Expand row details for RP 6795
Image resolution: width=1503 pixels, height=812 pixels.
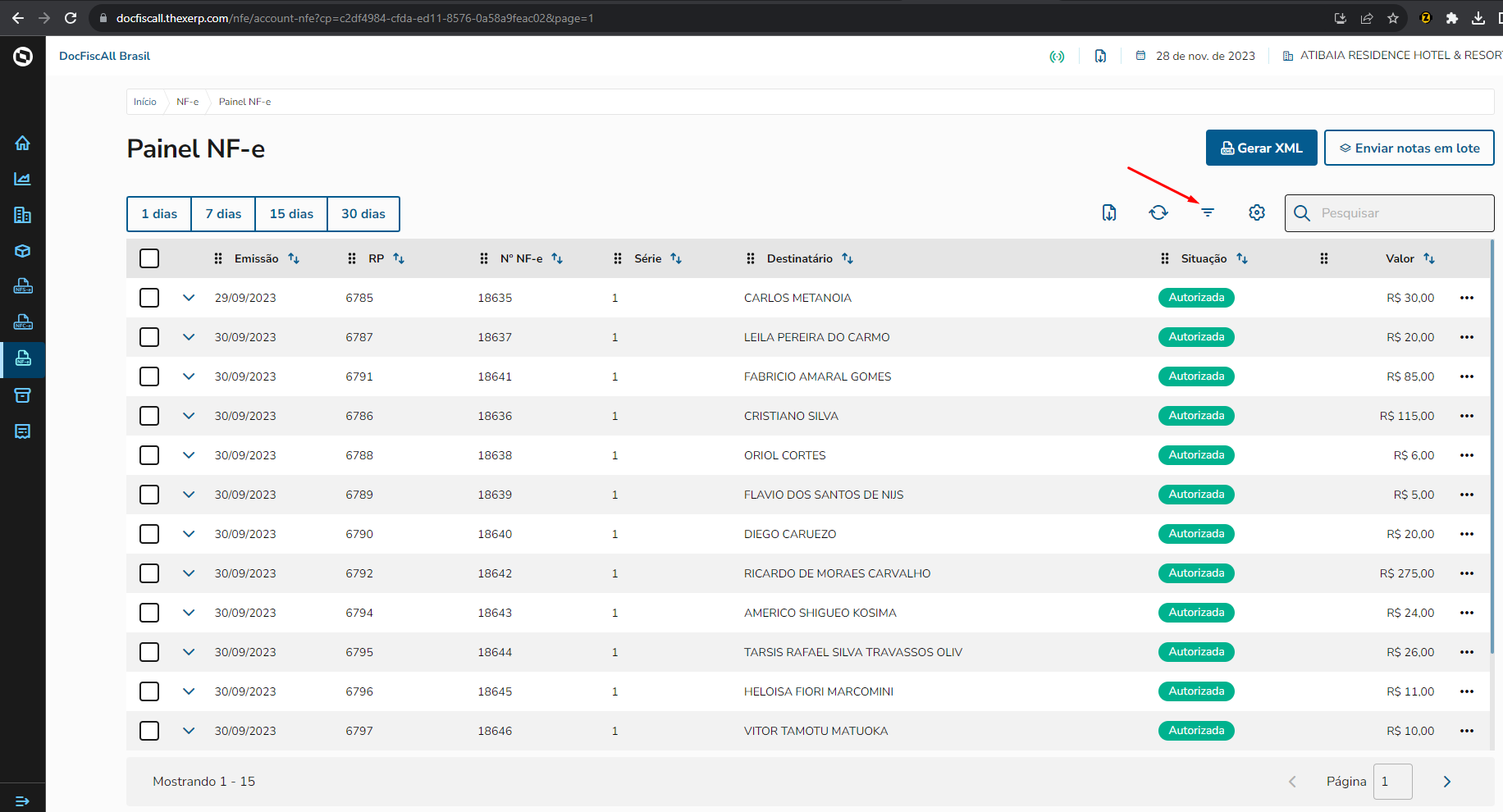189,652
